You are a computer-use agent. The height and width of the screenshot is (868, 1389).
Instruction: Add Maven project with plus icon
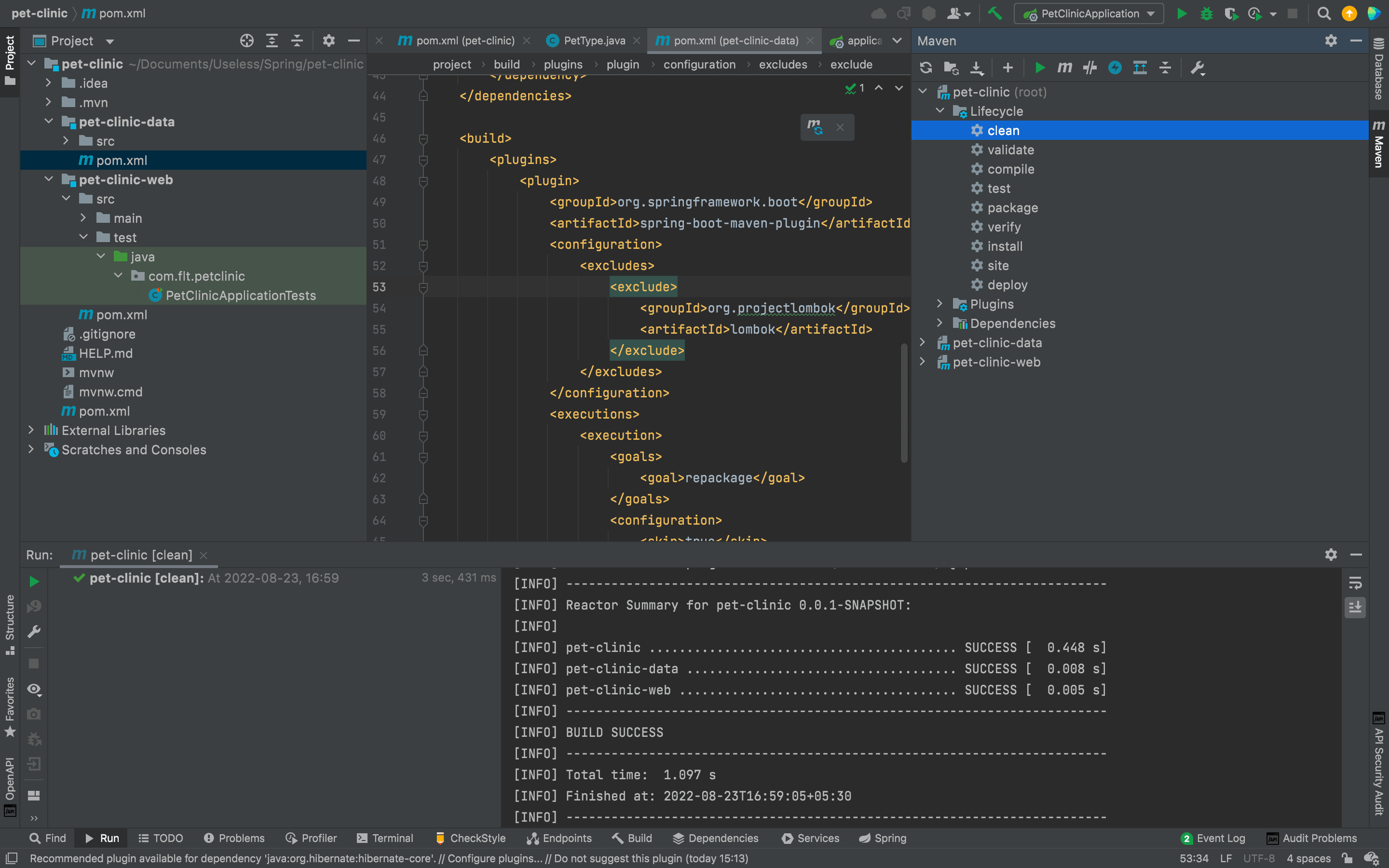(1008, 68)
